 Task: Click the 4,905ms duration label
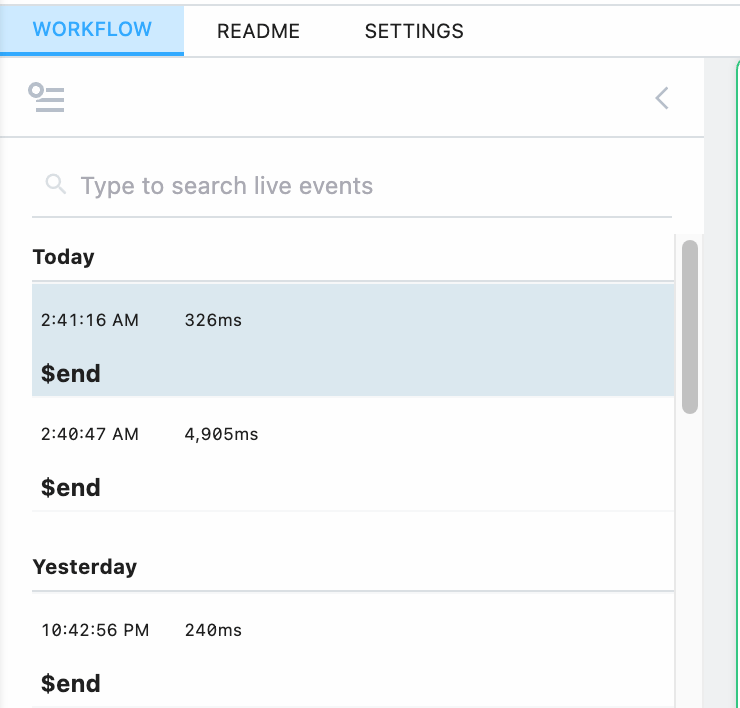[221, 435]
